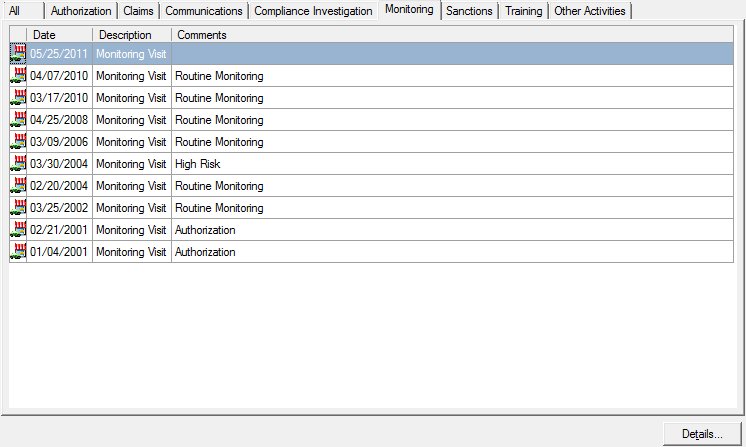746x447 pixels.
Task: Click the icon beside the 04/07/2010 entry
Action: [x=18, y=76]
